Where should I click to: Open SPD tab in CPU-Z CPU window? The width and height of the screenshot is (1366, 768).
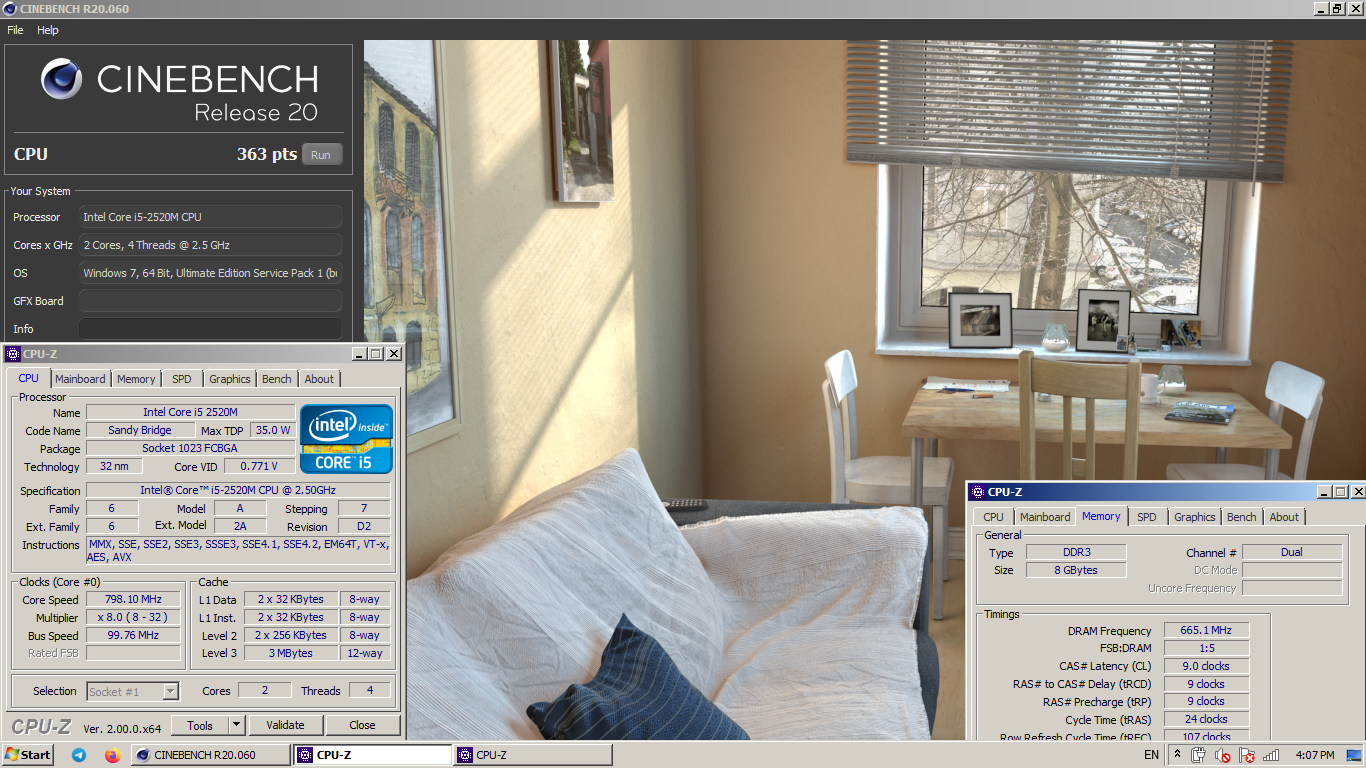tap(181, 379)
